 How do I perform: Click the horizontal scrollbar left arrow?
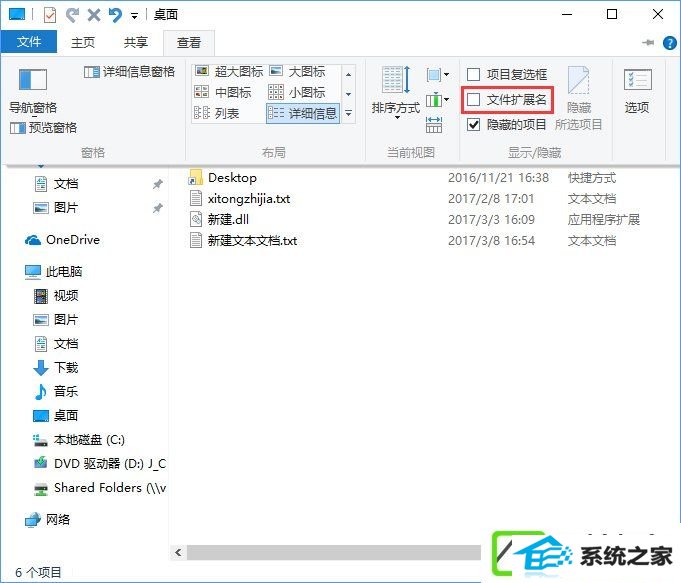[x=178, y=553]
